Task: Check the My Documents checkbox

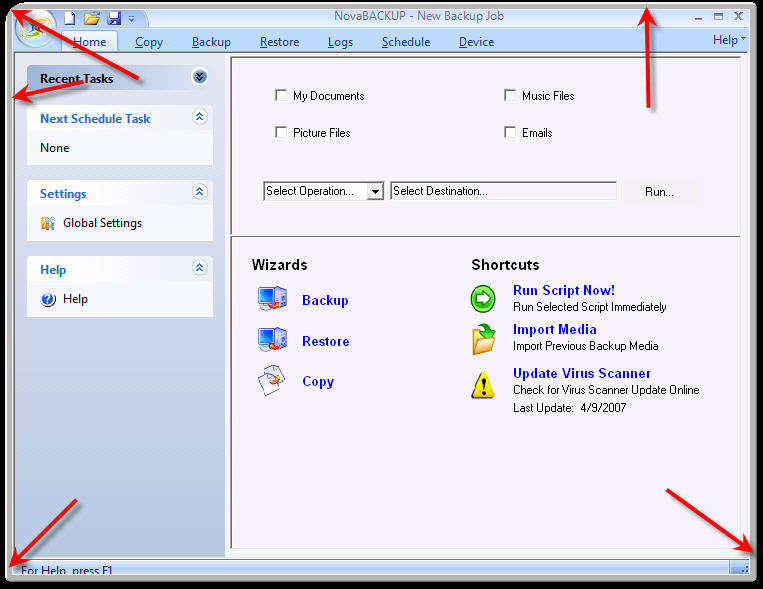Action: coord(281,95)
